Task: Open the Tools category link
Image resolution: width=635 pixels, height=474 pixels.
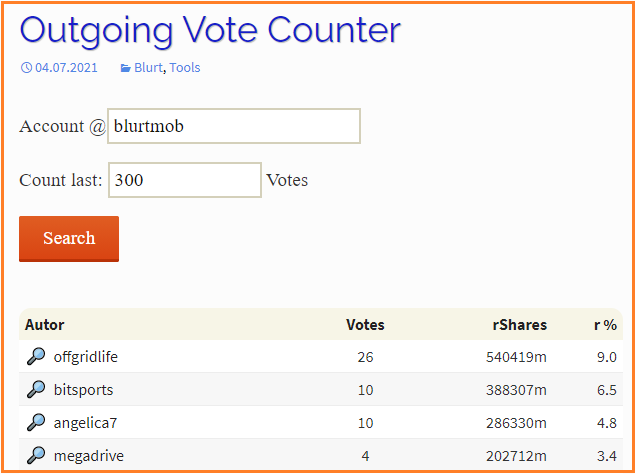Action: (185, 67)
